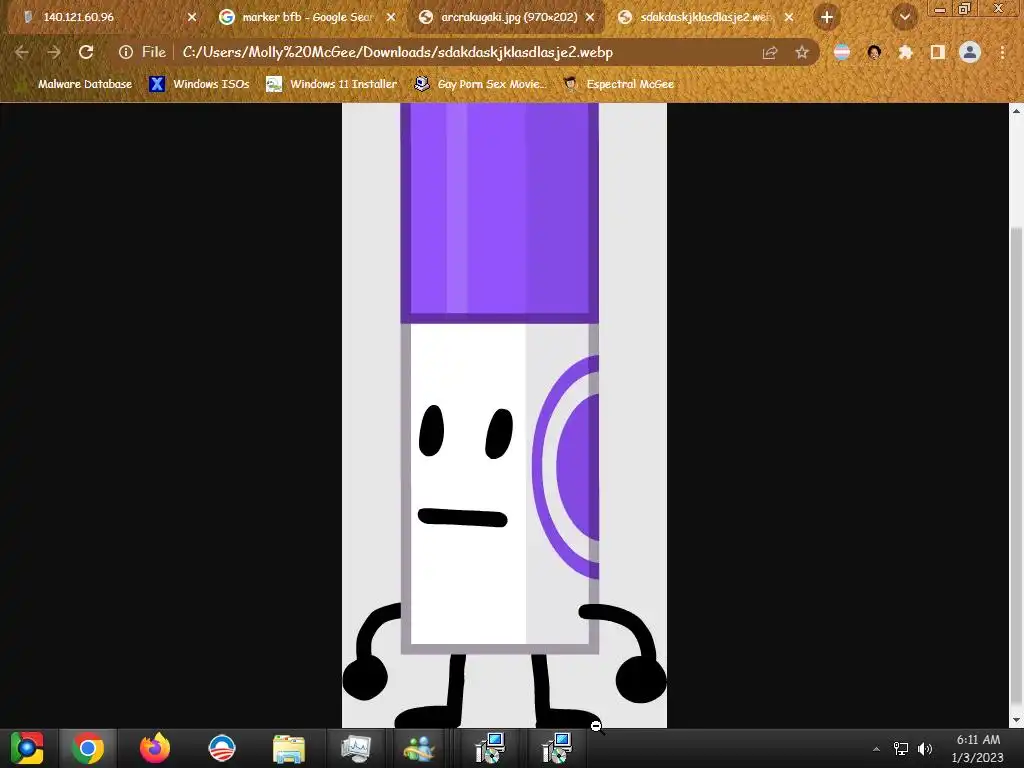Image resolution: width=1024 pixels, height=768 pixels.
Task: Share this page via the share icon
Action: point(770,52)
